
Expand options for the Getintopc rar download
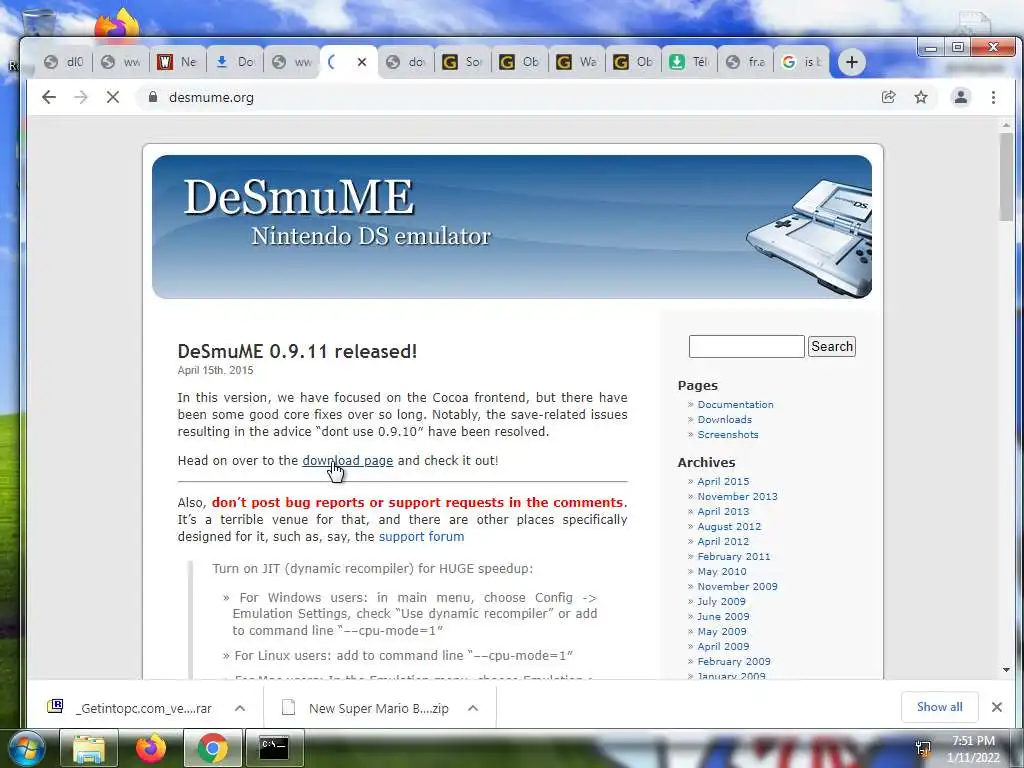tap(240, 708)
